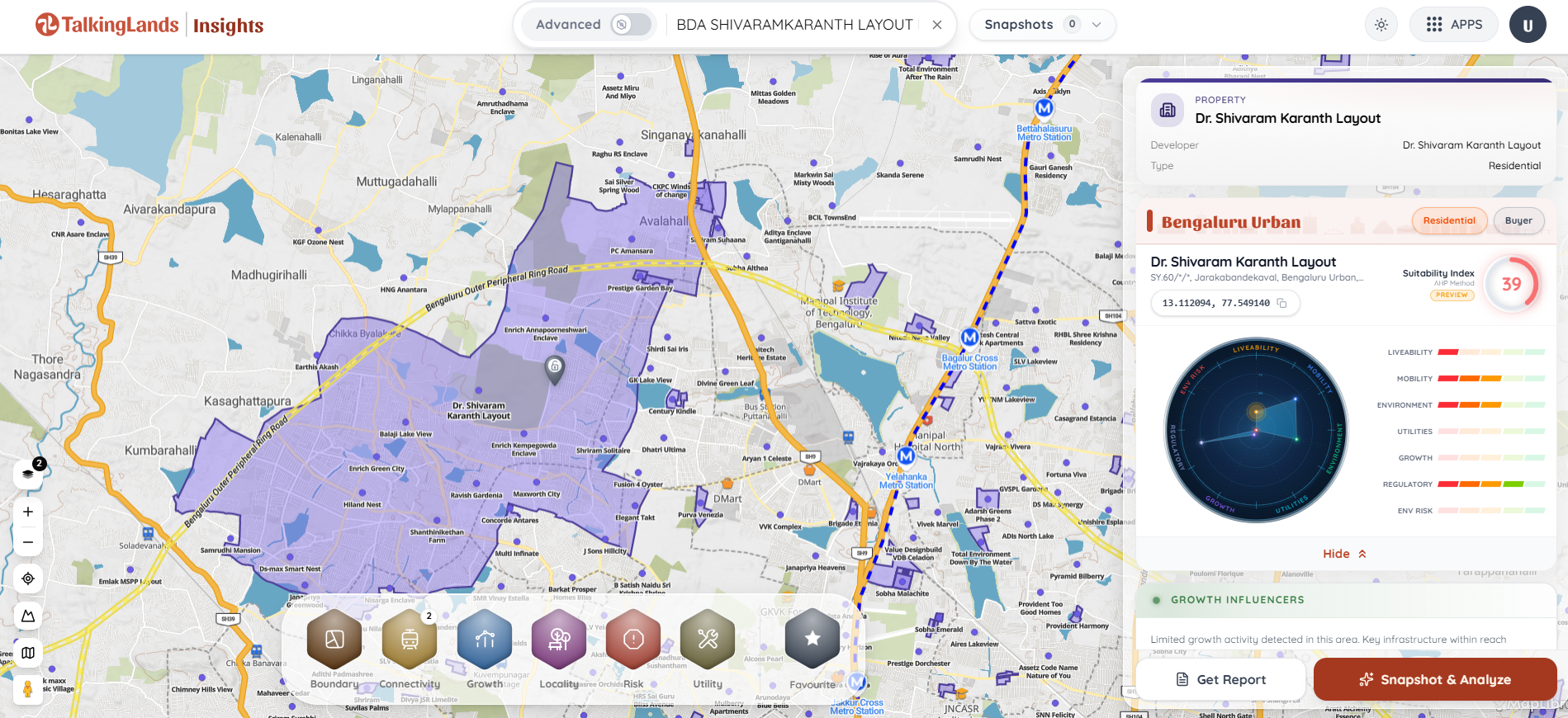Zoom out on the map
Screen dimensions: 1568x718
(x=28, y=542)
